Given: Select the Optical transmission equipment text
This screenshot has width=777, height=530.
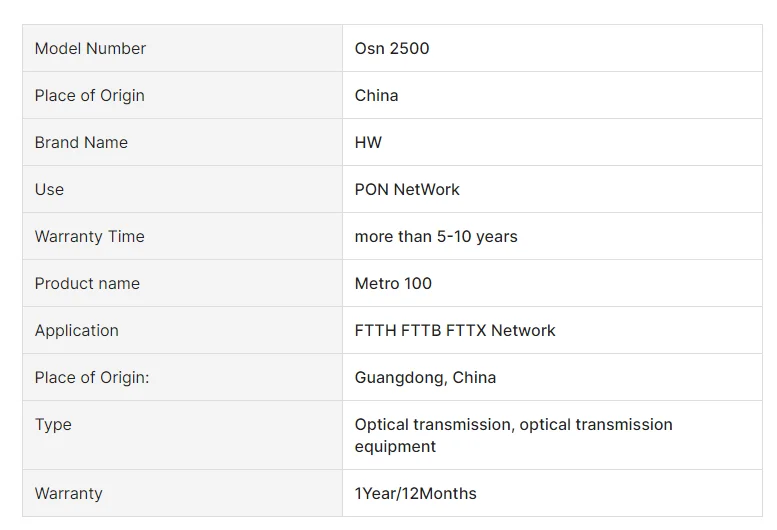Looking at the screenshot, I should [513, 435].
